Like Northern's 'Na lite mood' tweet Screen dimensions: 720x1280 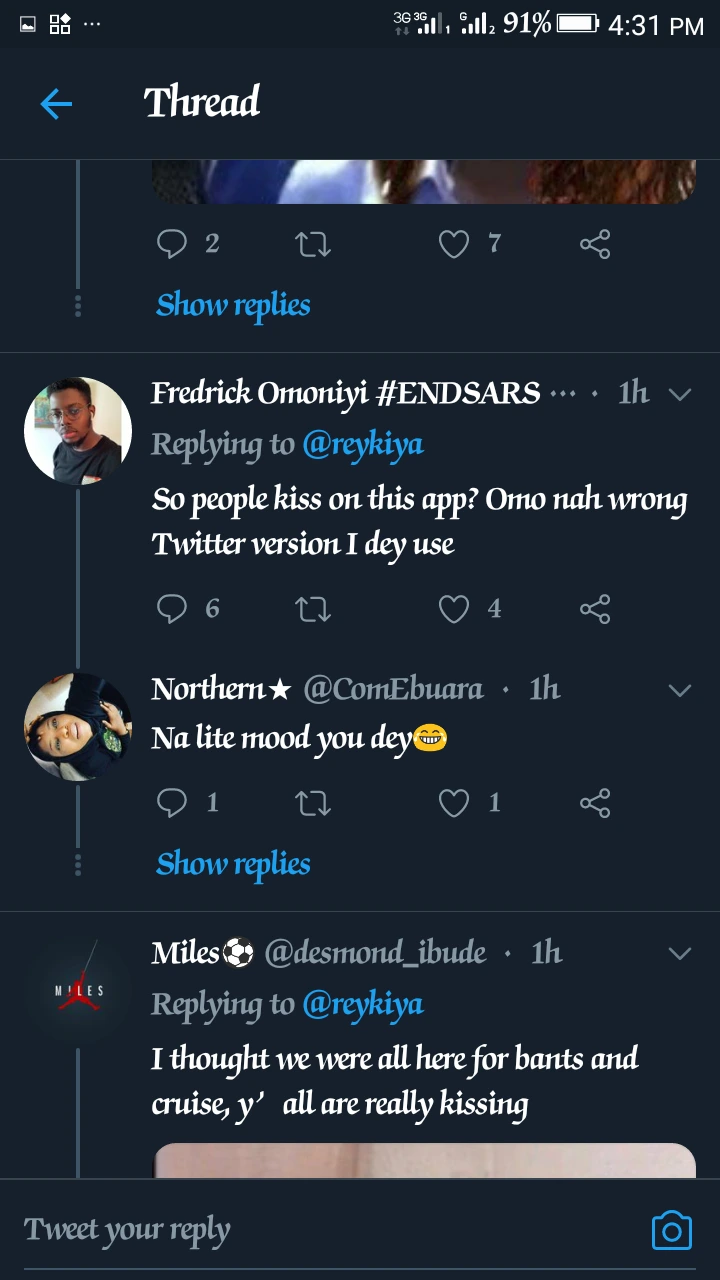click(x=455, y=802)
